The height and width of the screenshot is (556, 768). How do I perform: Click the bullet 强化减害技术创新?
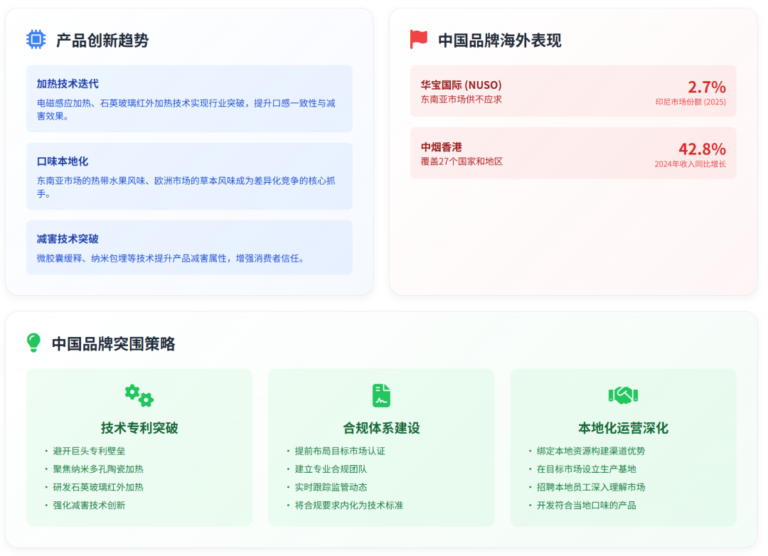(x=89, y=506)
